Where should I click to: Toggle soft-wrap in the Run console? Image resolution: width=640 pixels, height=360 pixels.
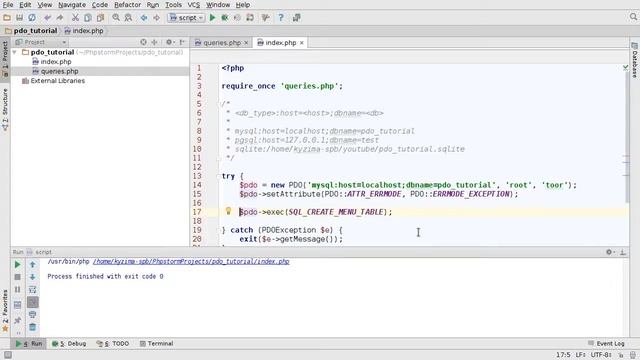click(x=32, y=290)
